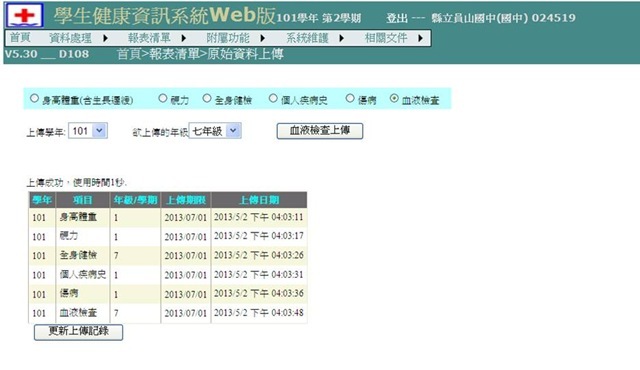Open the 系統維護 menu

point(307,38)
